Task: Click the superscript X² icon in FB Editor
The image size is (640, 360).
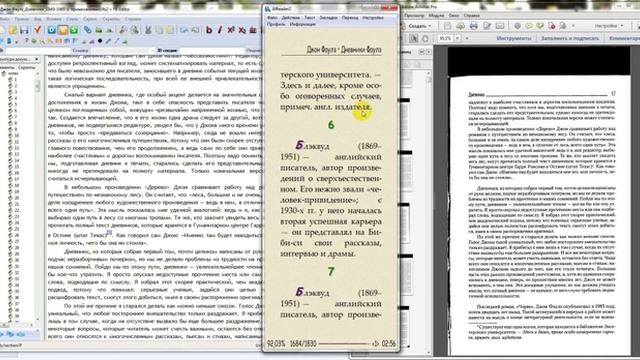Action: tap(231, 30)
